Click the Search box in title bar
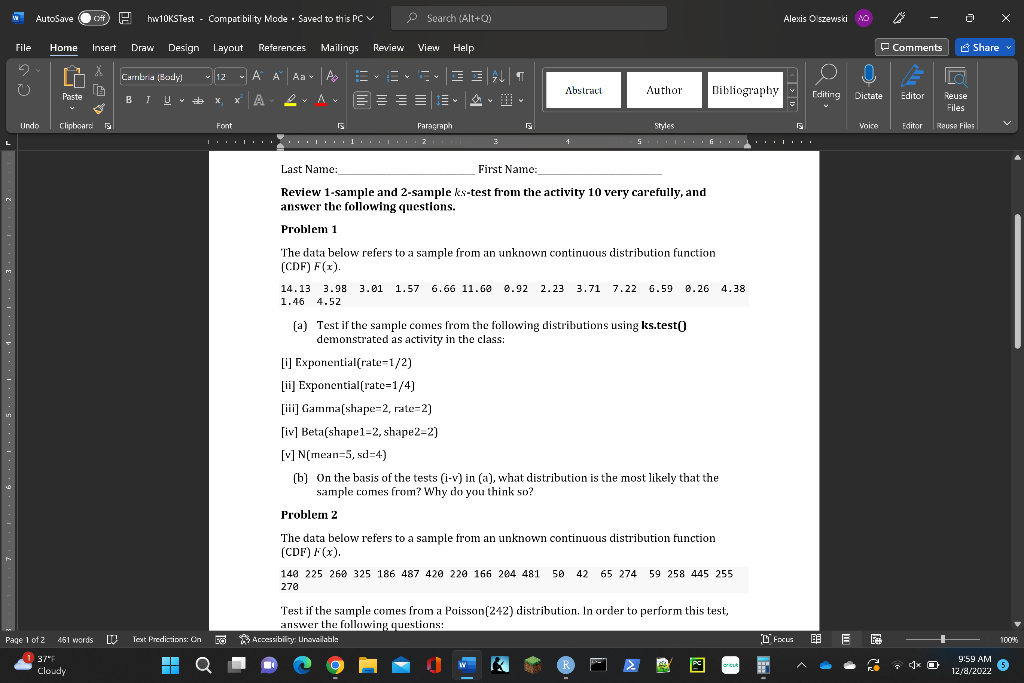1024x683 pixels. tap(529, 18)
